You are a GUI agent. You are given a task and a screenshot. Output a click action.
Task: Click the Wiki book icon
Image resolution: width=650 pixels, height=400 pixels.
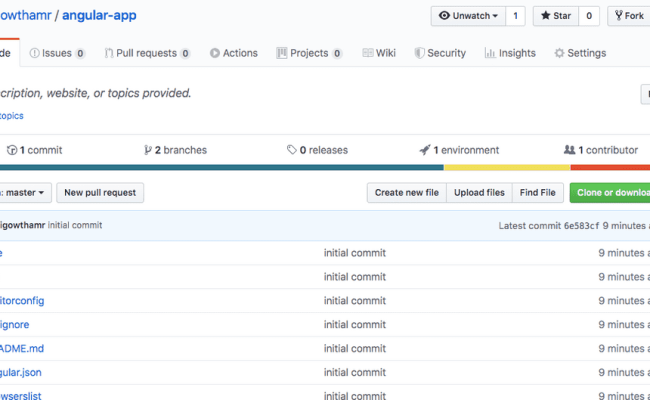pos(368,53)
